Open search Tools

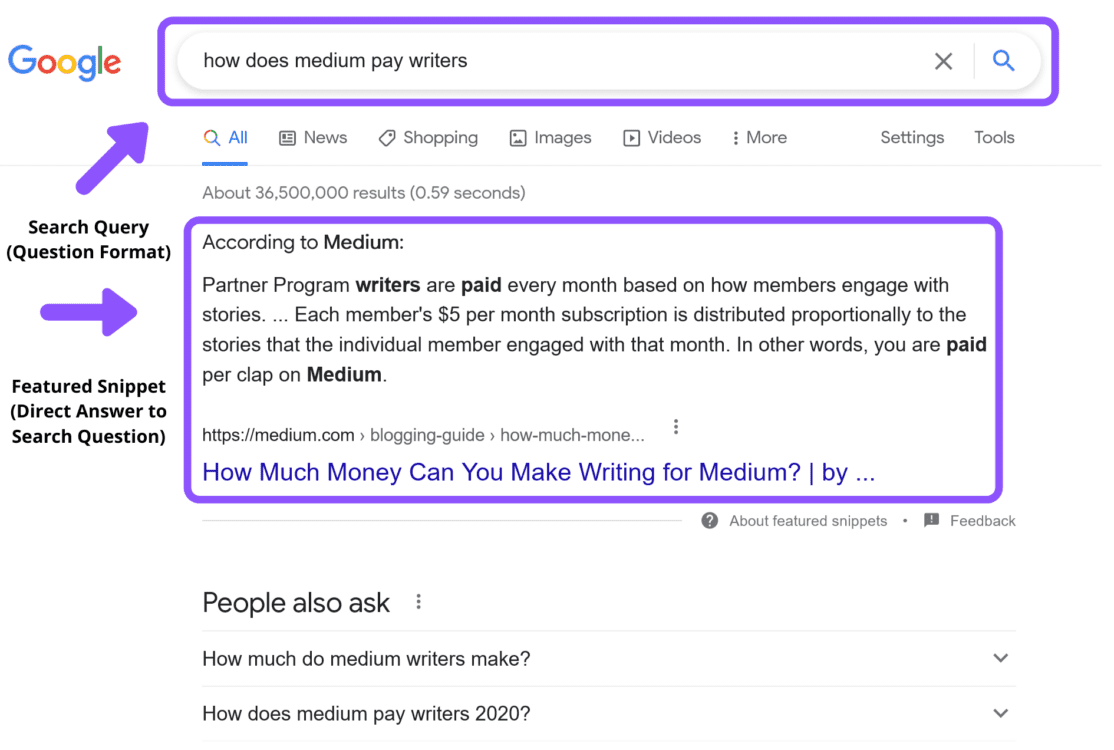pyautogui.click(x=994, y=138)
